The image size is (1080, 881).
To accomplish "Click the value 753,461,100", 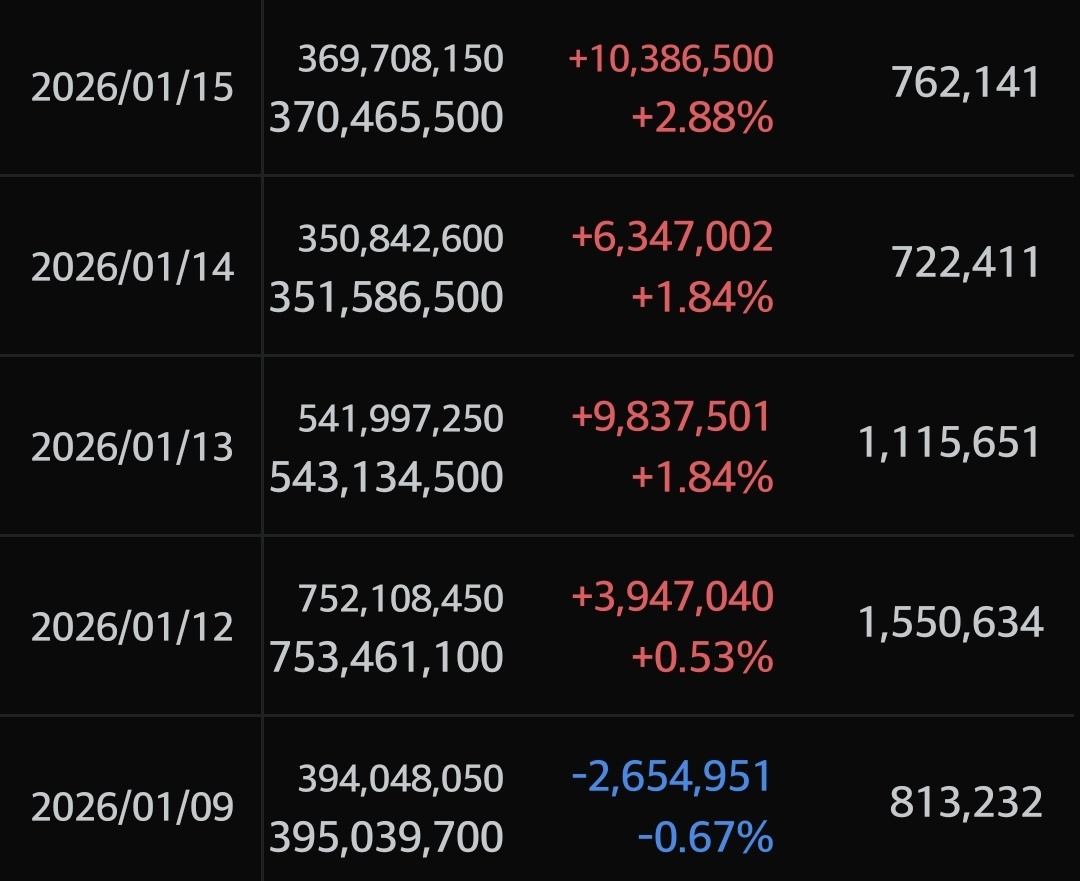I will pos(386,657).
